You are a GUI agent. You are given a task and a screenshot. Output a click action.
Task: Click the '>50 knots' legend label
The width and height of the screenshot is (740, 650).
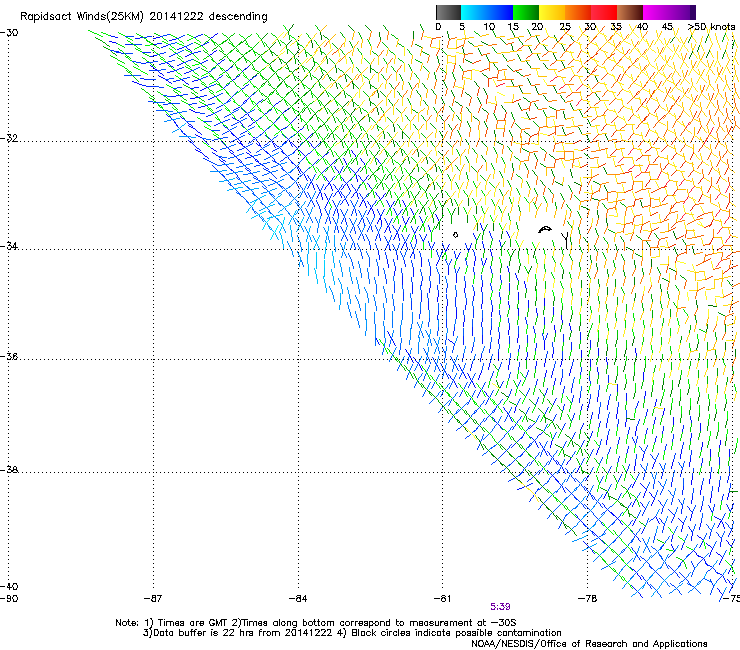(711, 27)
